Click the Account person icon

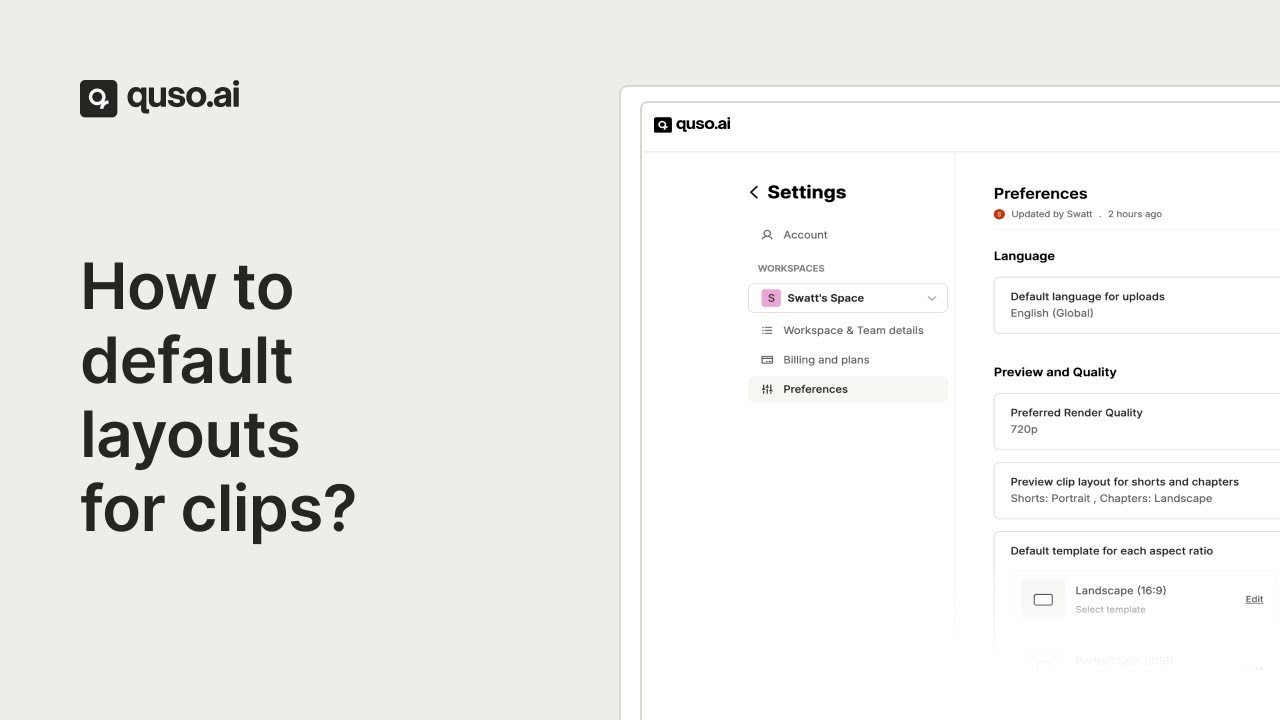coord(767,235)
